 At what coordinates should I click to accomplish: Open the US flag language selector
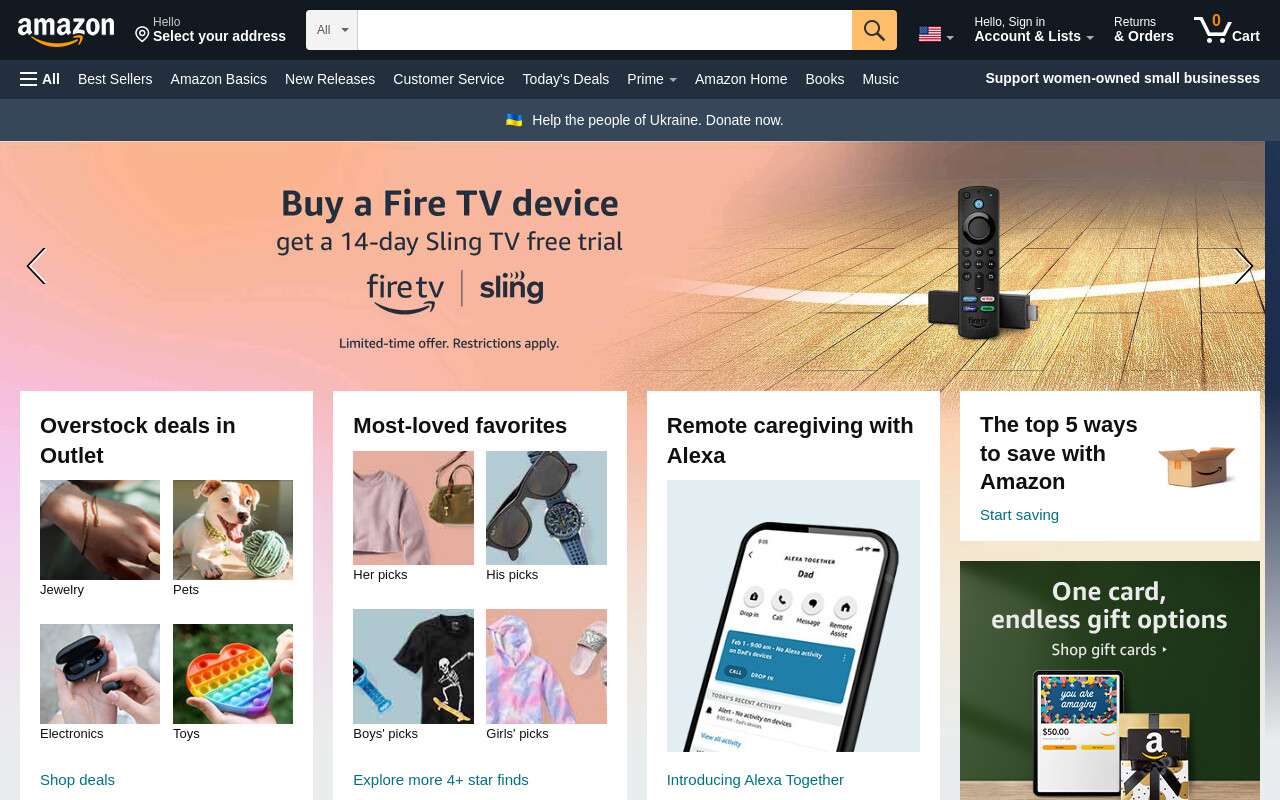click(x=936, y=34)
